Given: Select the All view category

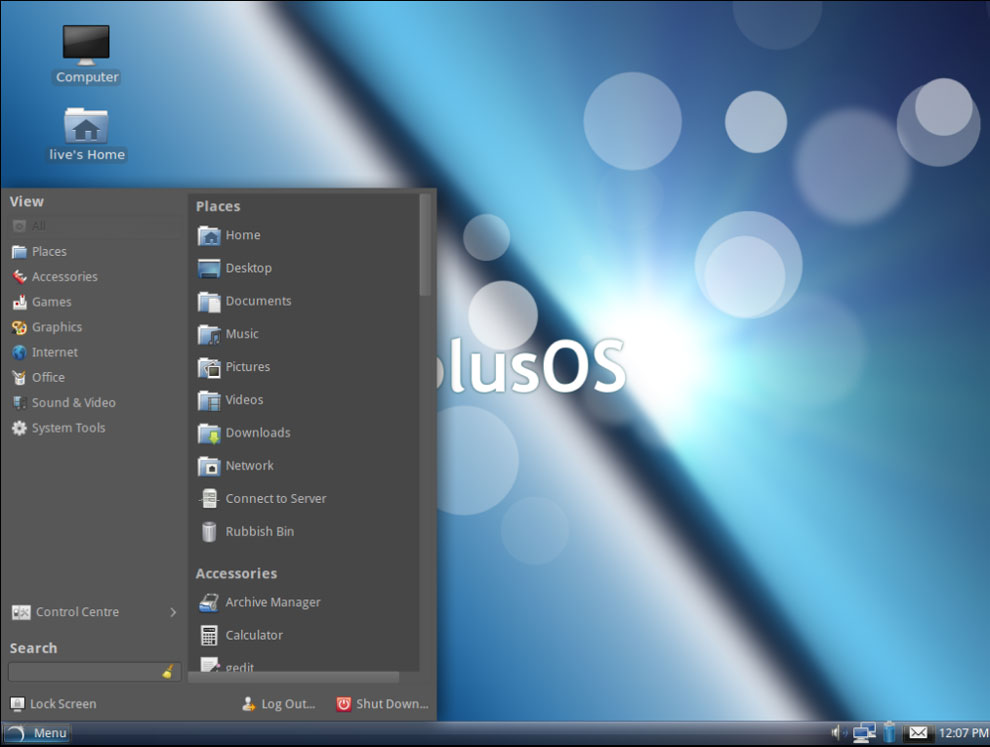Looking at the screenshot, I should 95,226.
